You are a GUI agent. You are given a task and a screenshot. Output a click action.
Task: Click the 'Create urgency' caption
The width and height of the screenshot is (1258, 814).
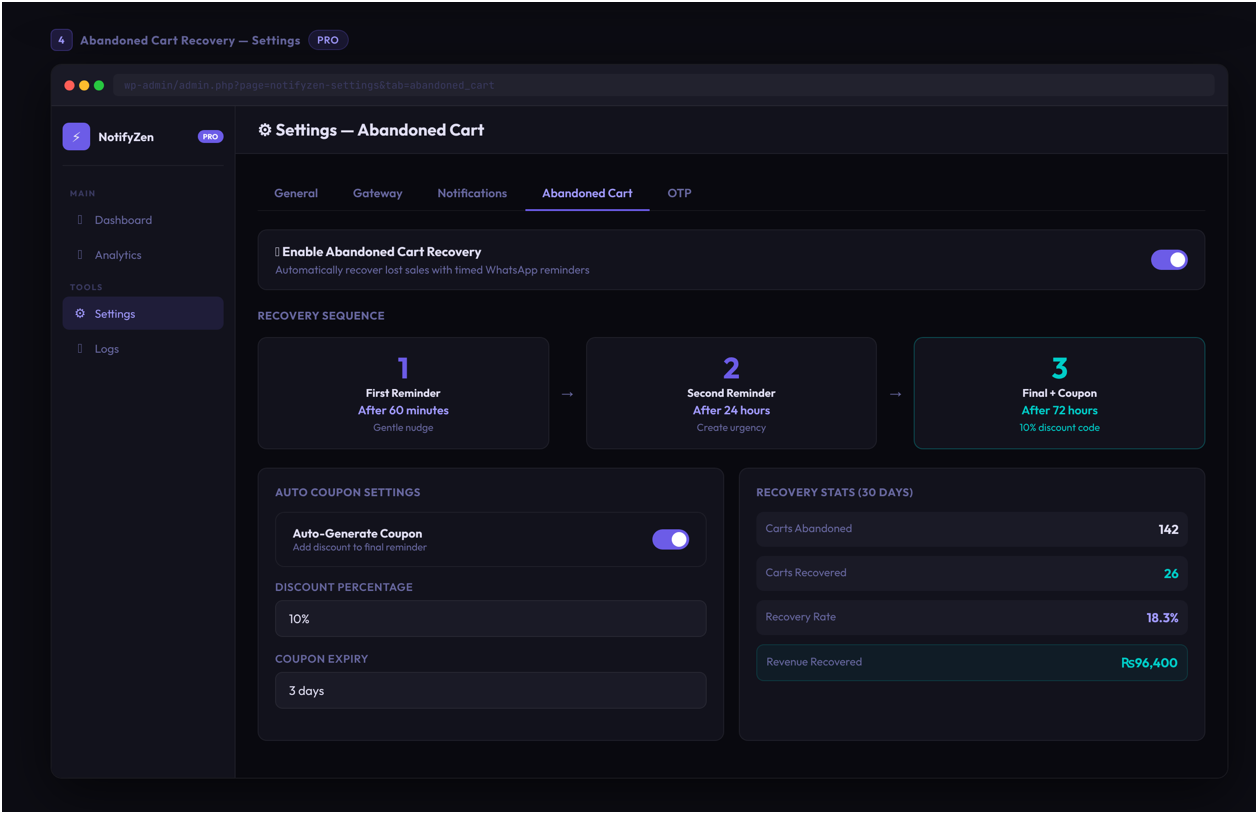coord(731,428)
